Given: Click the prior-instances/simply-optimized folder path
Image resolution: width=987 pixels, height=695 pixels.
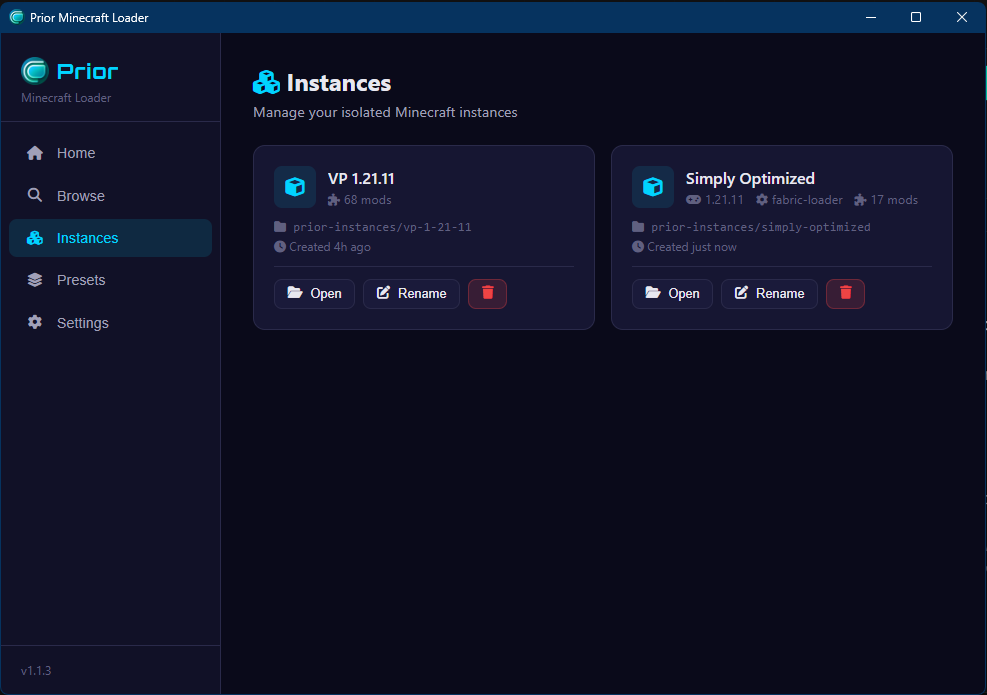Looking at the screenshot, I should 760,227.
